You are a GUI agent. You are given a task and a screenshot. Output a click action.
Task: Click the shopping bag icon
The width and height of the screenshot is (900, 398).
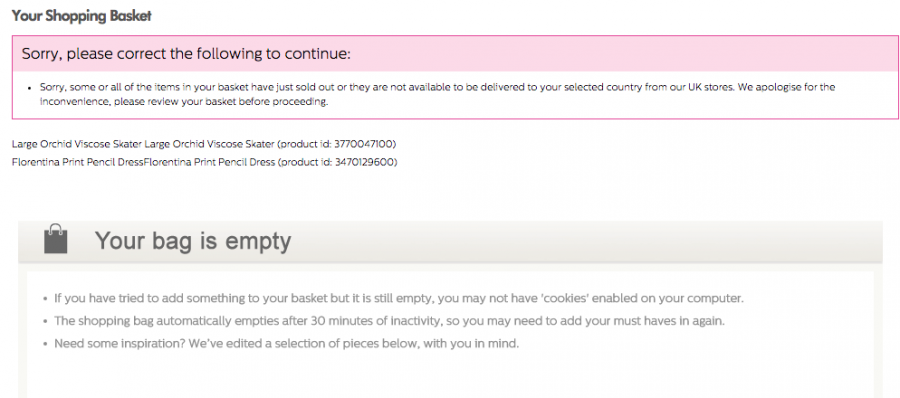click(56, 239)
